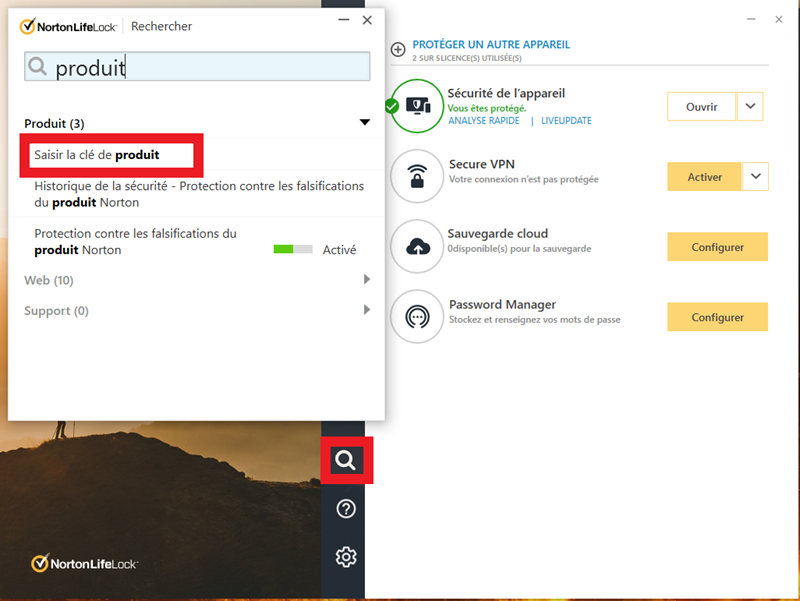Screen dimensions: 800x601
Task: Click the ANALYSE RAPIDE link
Action: pos(483,121)
